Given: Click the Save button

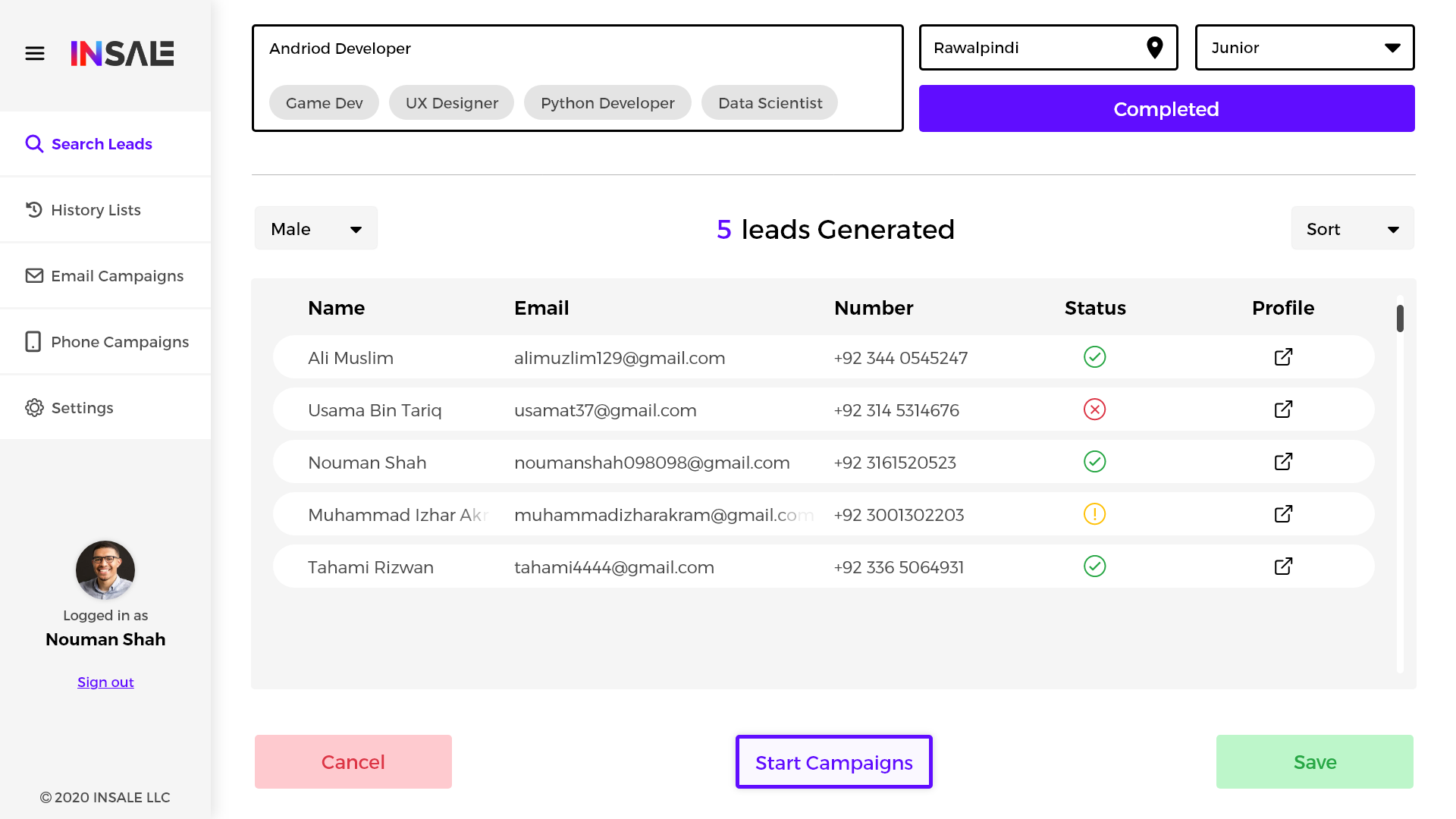Looking at the screenshot, I should point(1315,762).
